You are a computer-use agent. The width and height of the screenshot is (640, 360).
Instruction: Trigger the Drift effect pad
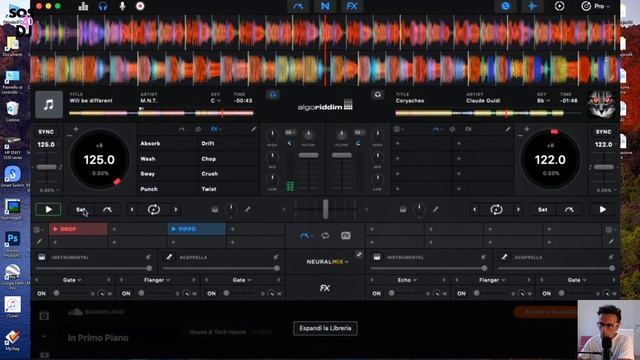(229, 144)
